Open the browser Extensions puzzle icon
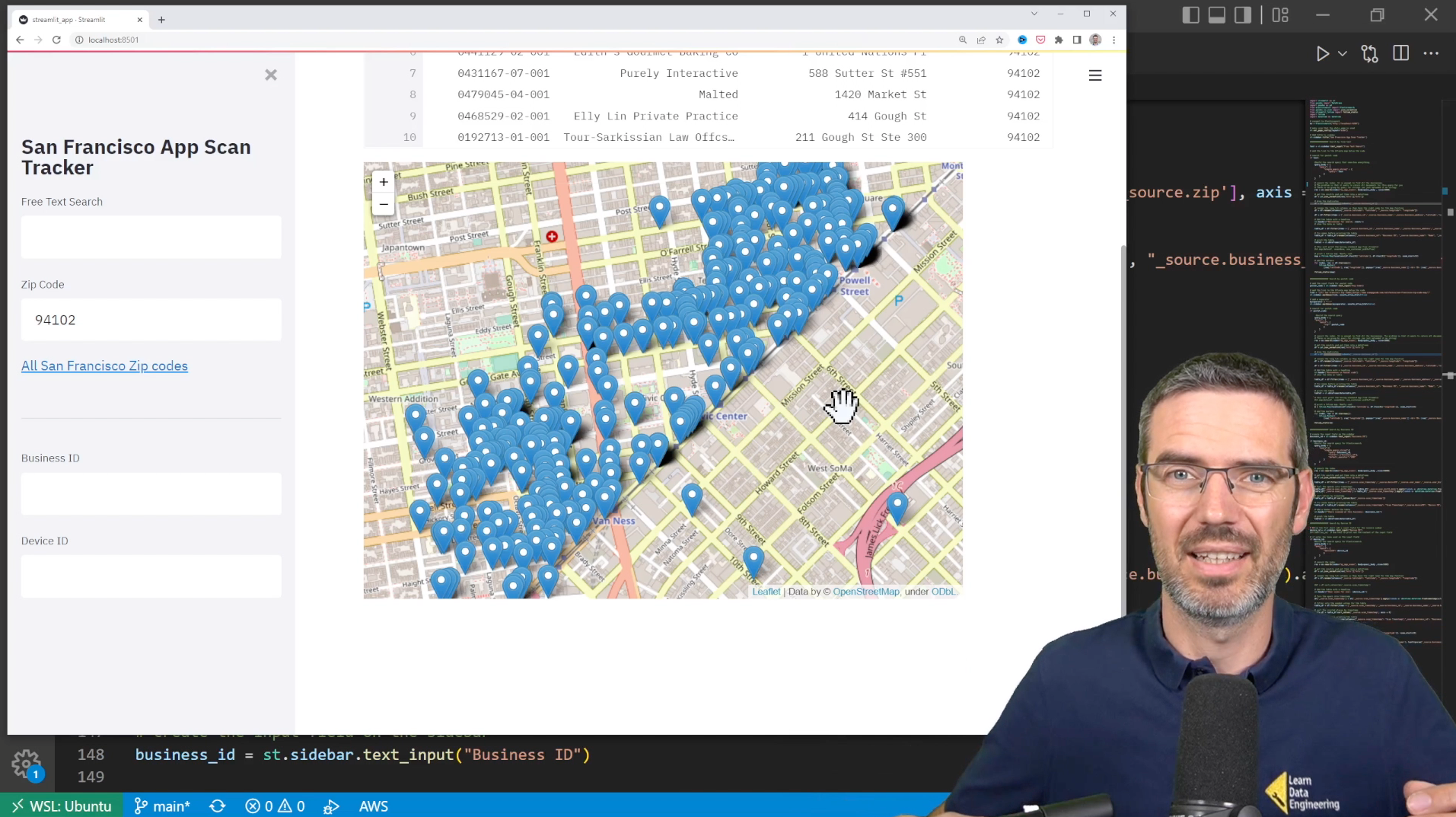1456x817 pixels. click(1059, 40)
